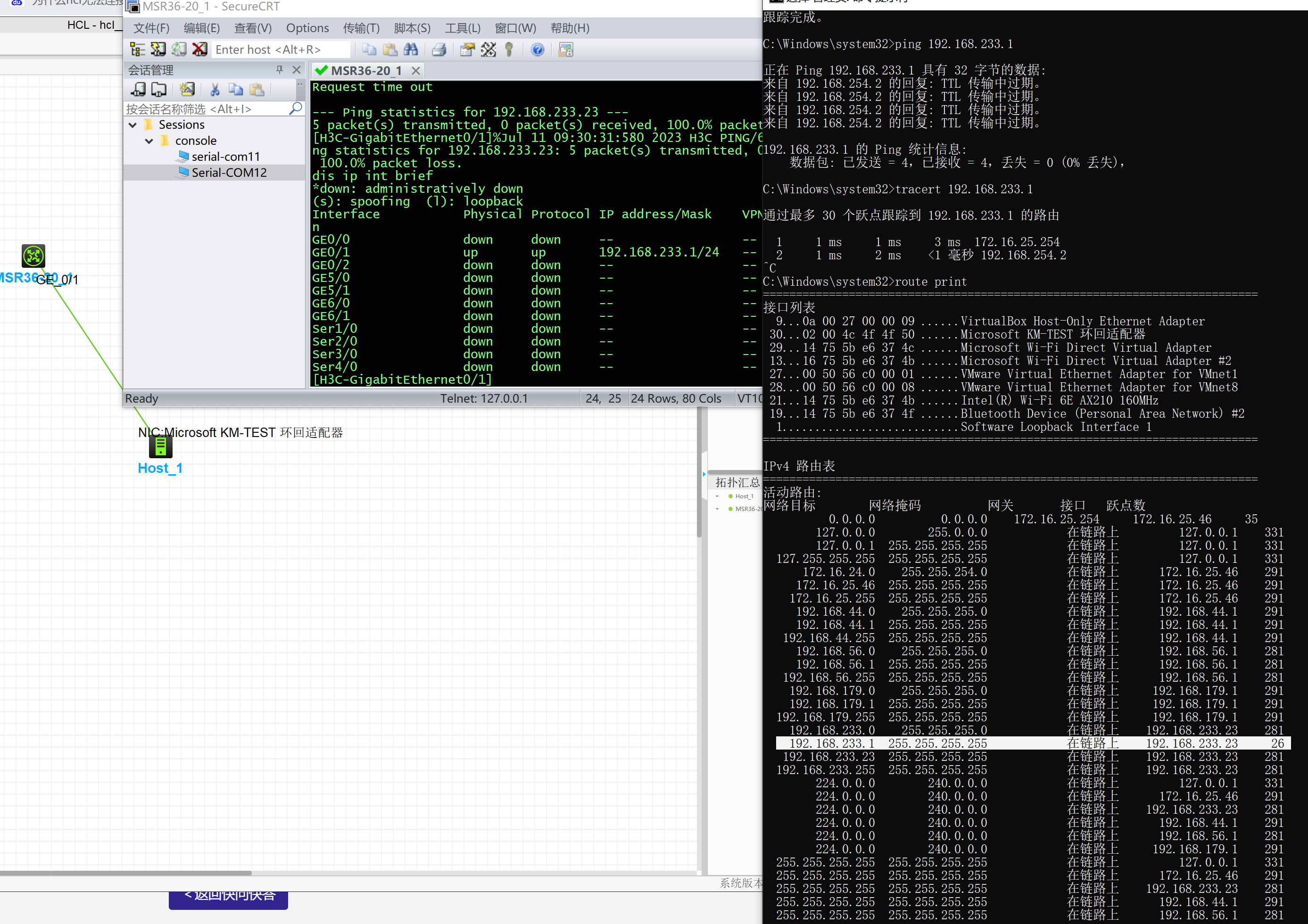Select the serial-com11 session
1308x924 pixels.
pyautogui.click(x=225, y=157)
